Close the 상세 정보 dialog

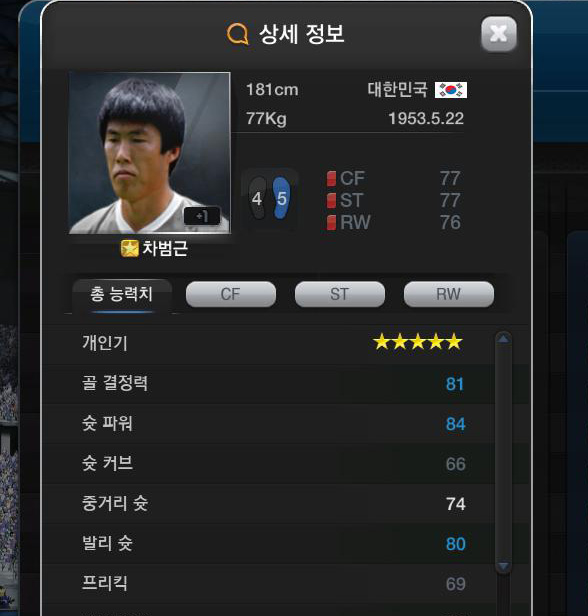[x=499, y=34]
